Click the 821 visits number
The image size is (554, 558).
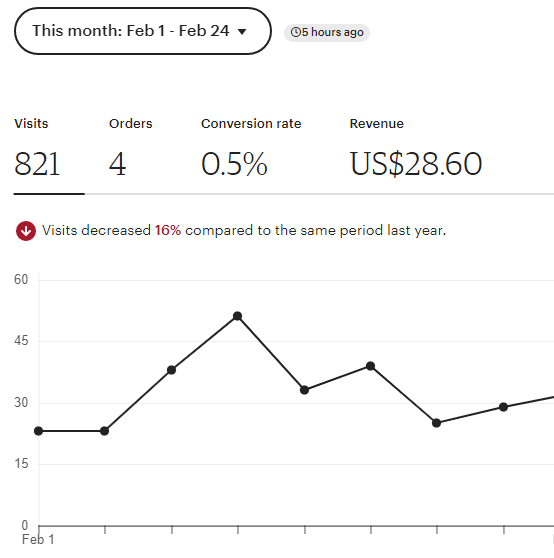tap(37, 164)
